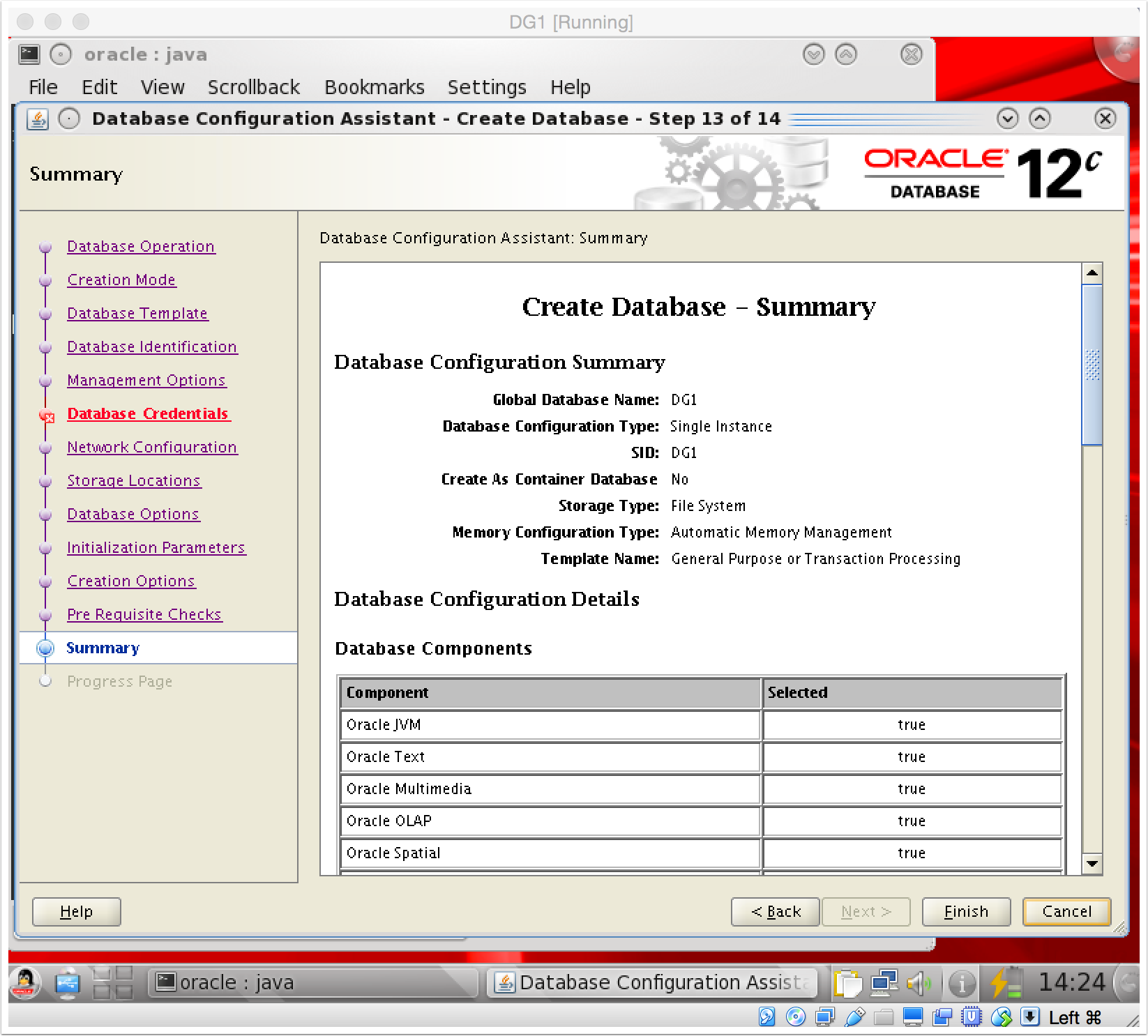Click the Klipper clipboard tray icon
This screenshot has height=1036, width=1148.
[x=849, y=984]
